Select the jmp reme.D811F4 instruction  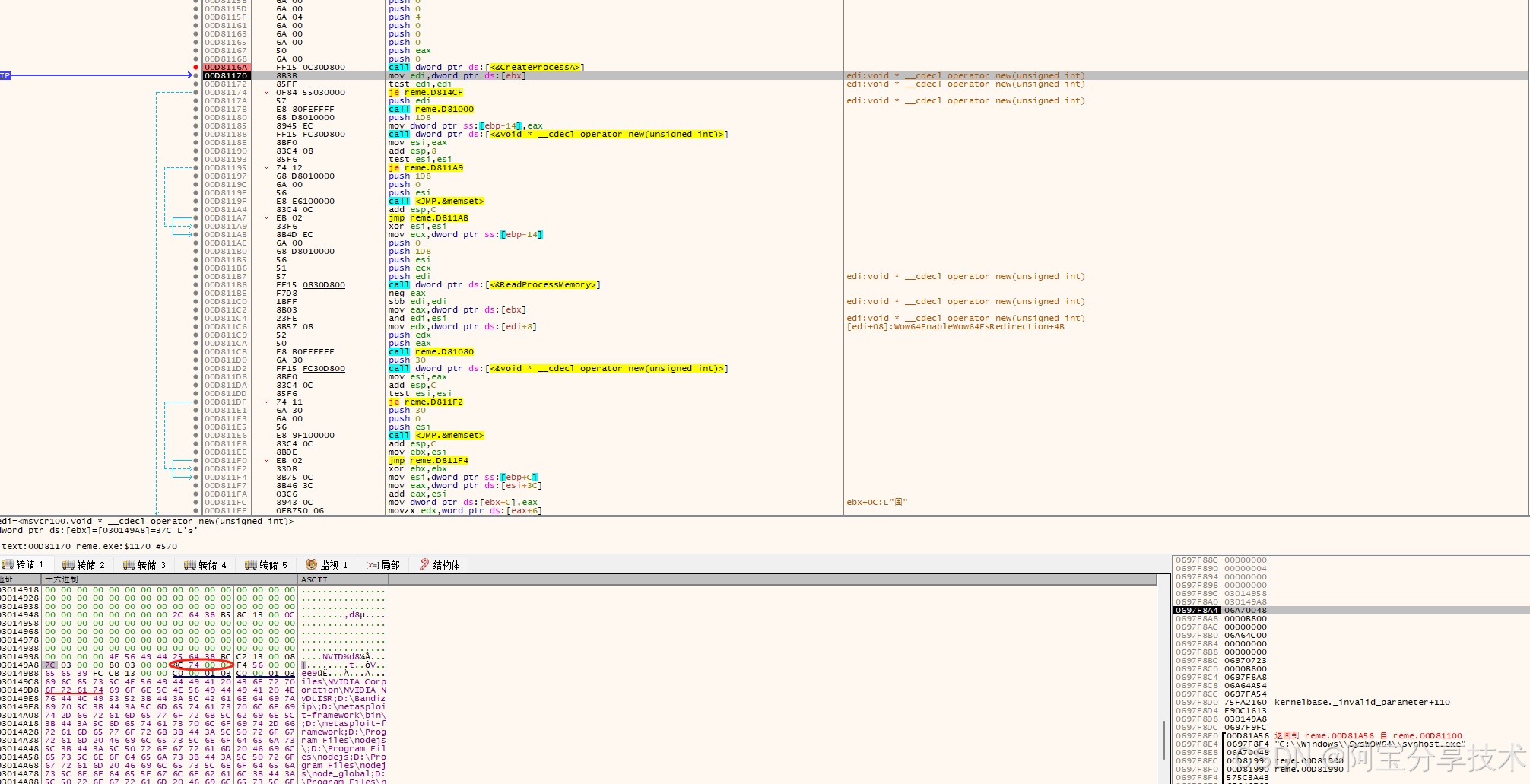[x=428, y=461]
